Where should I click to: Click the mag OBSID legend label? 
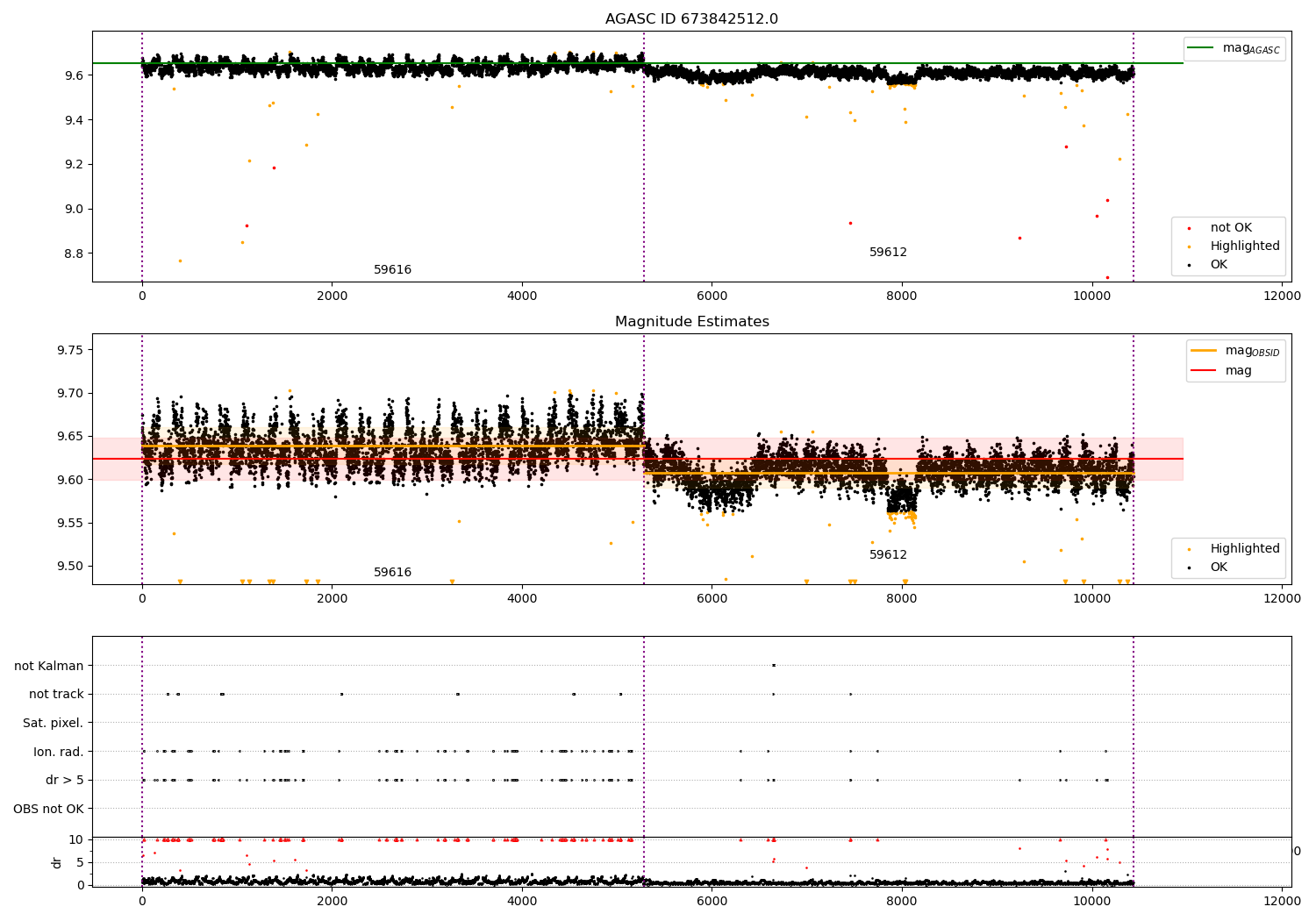[1252, 352]
